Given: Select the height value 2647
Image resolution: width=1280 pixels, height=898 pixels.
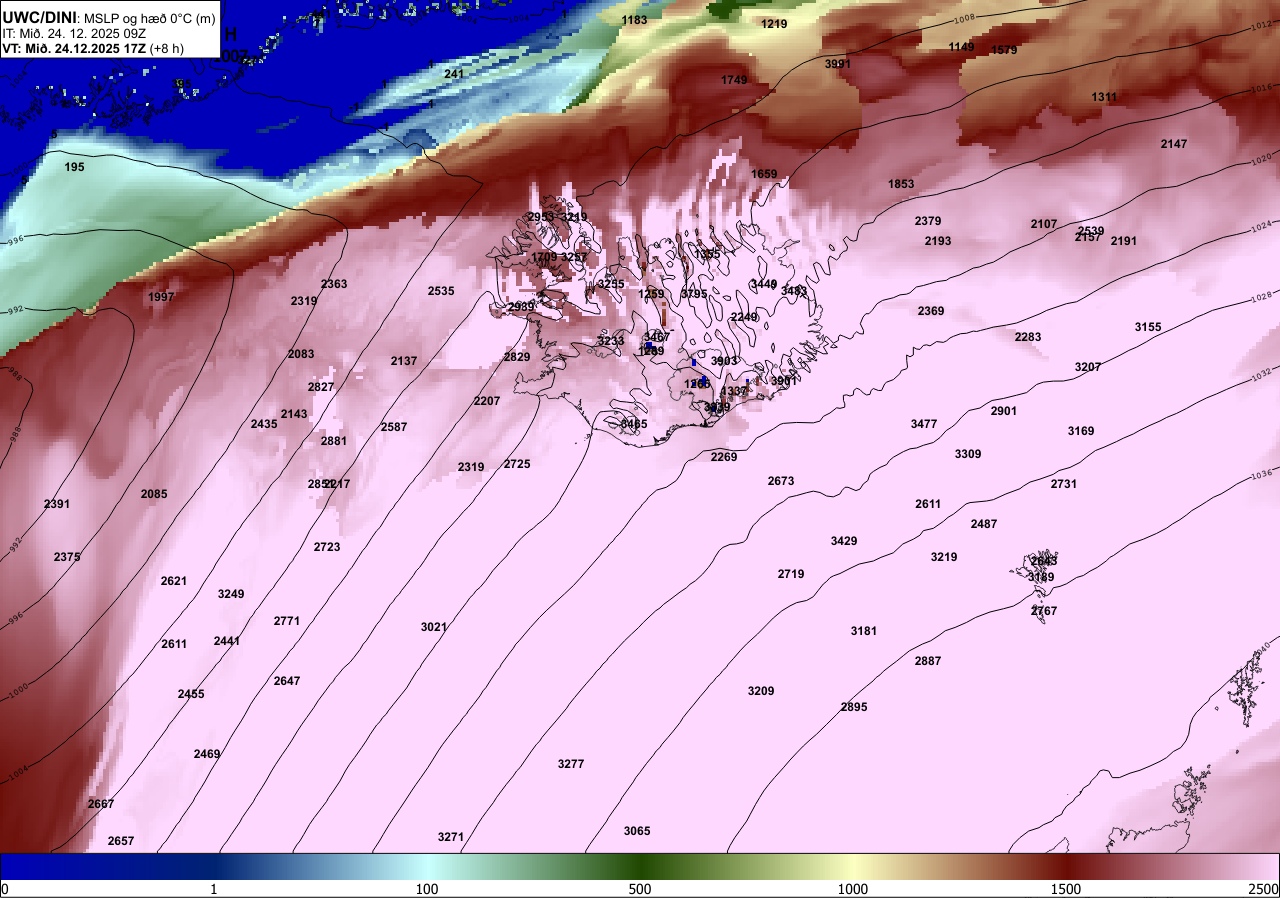Looking at the screenshot, I should 287,681.
